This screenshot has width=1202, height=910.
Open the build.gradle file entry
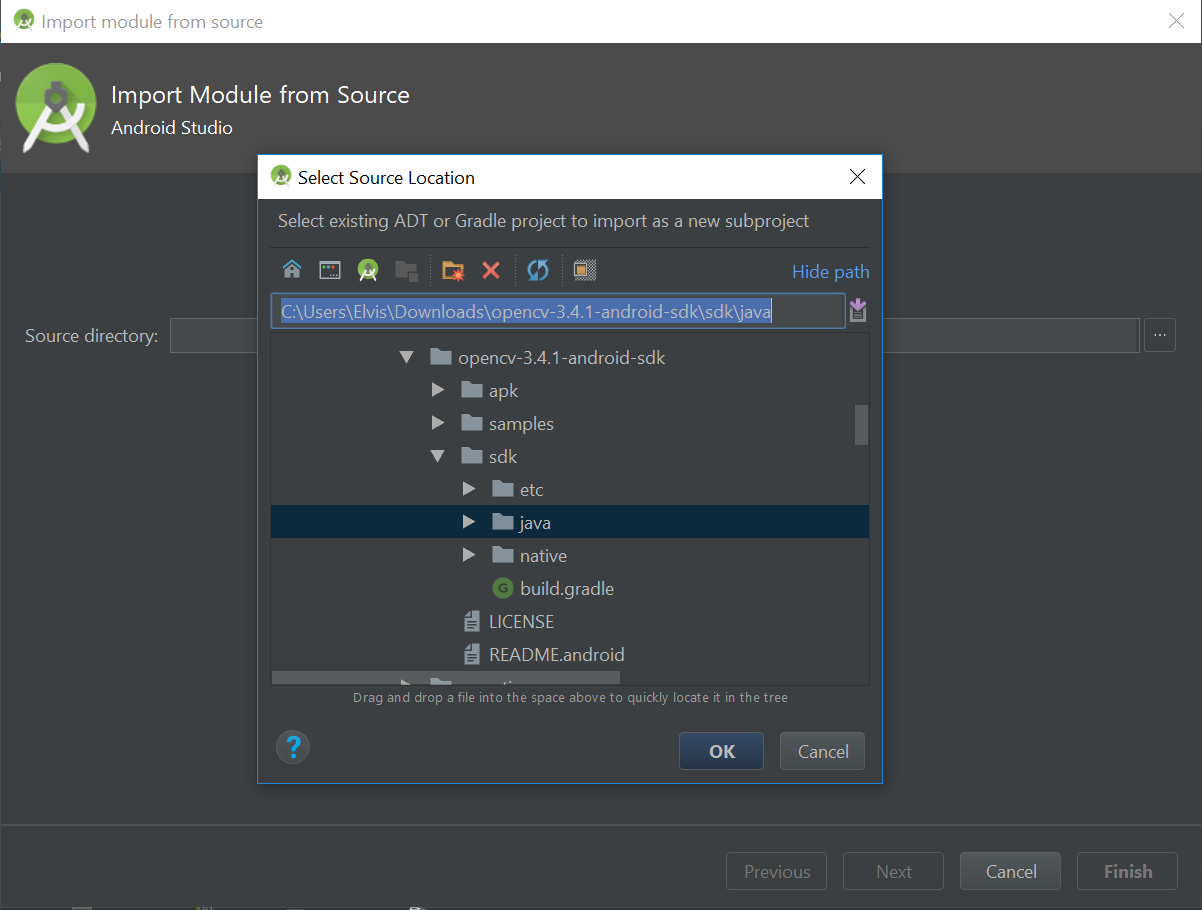click(564, 588)
